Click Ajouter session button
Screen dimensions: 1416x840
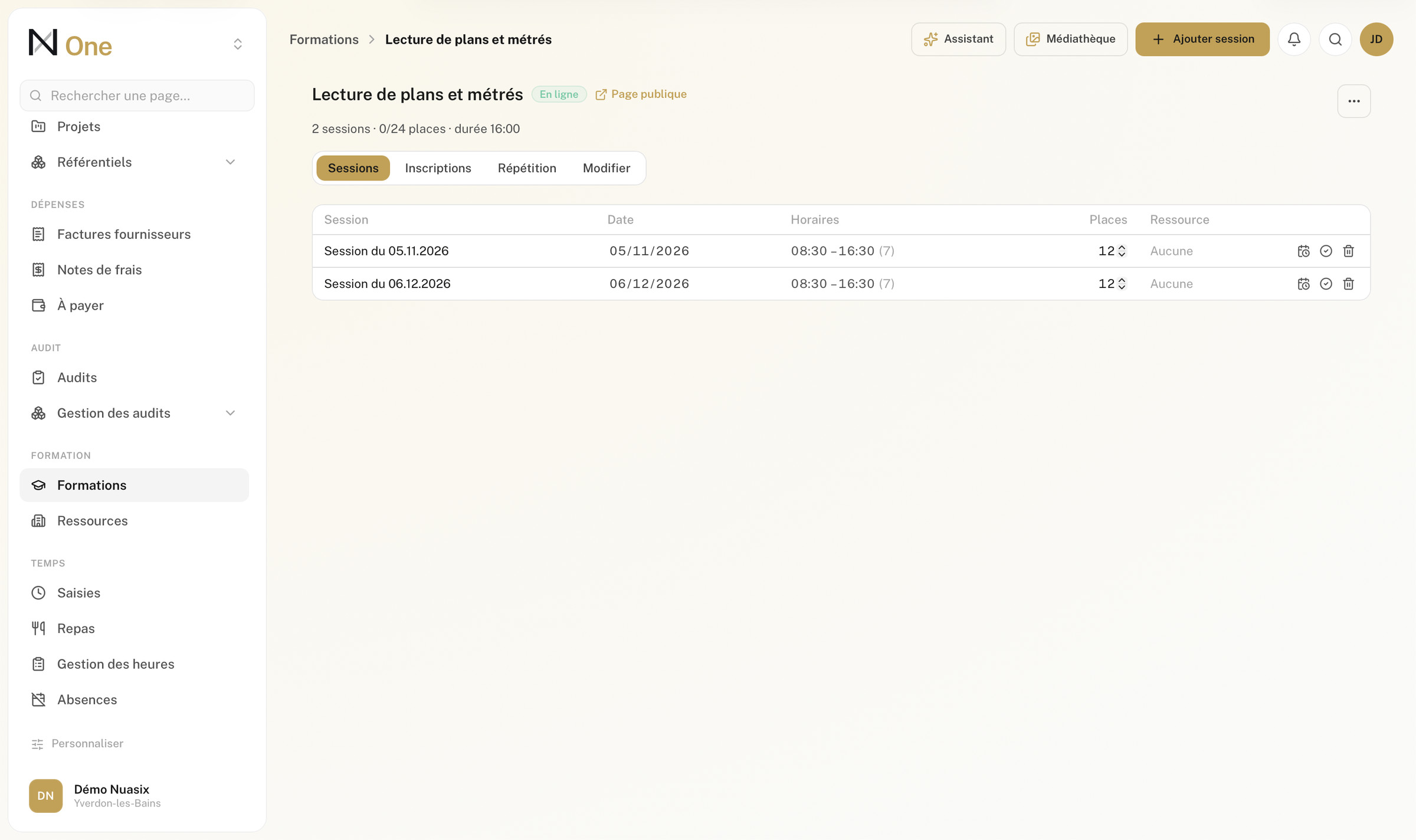[1202, 39]
